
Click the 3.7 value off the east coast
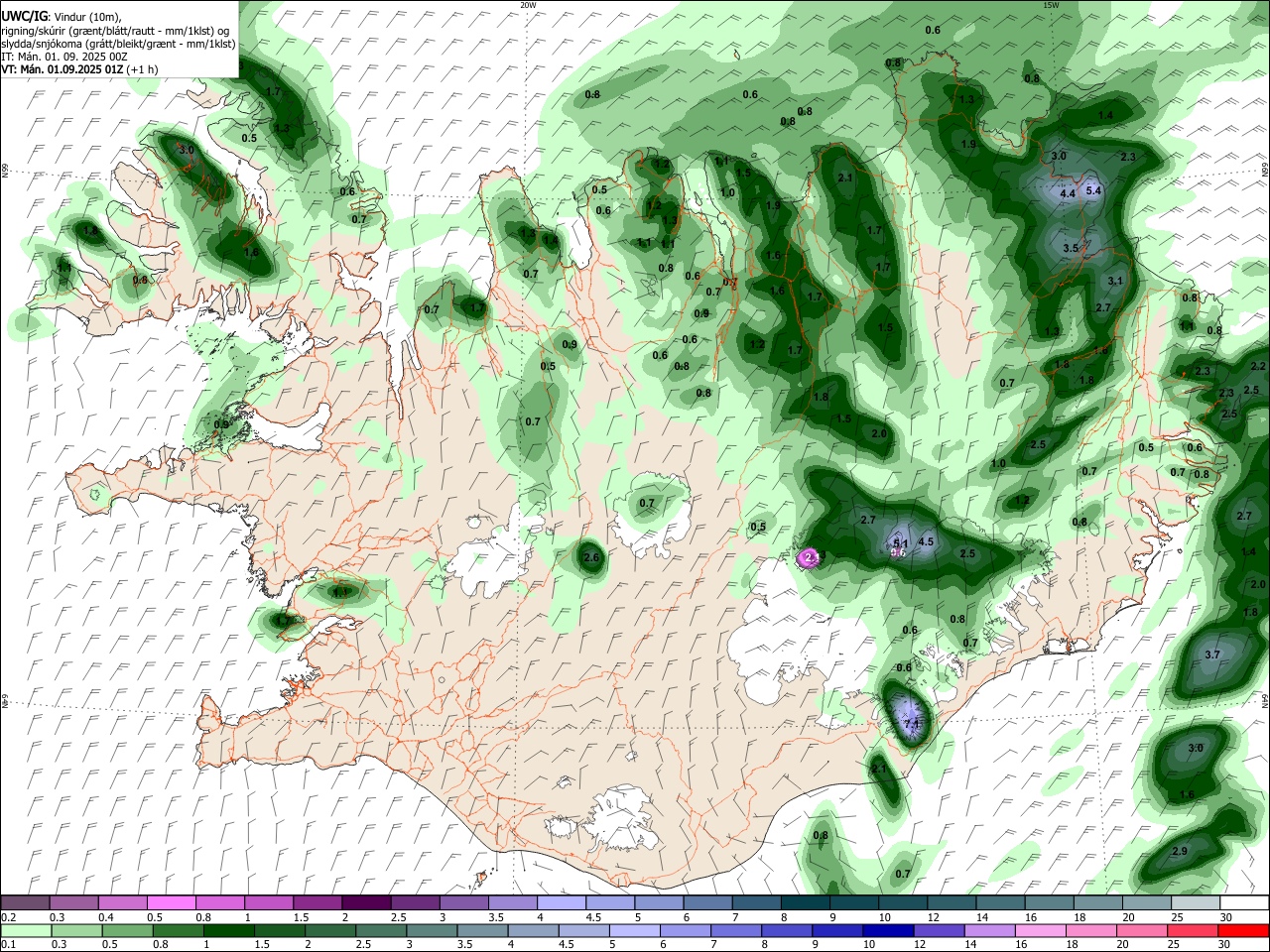[1211, 655]
